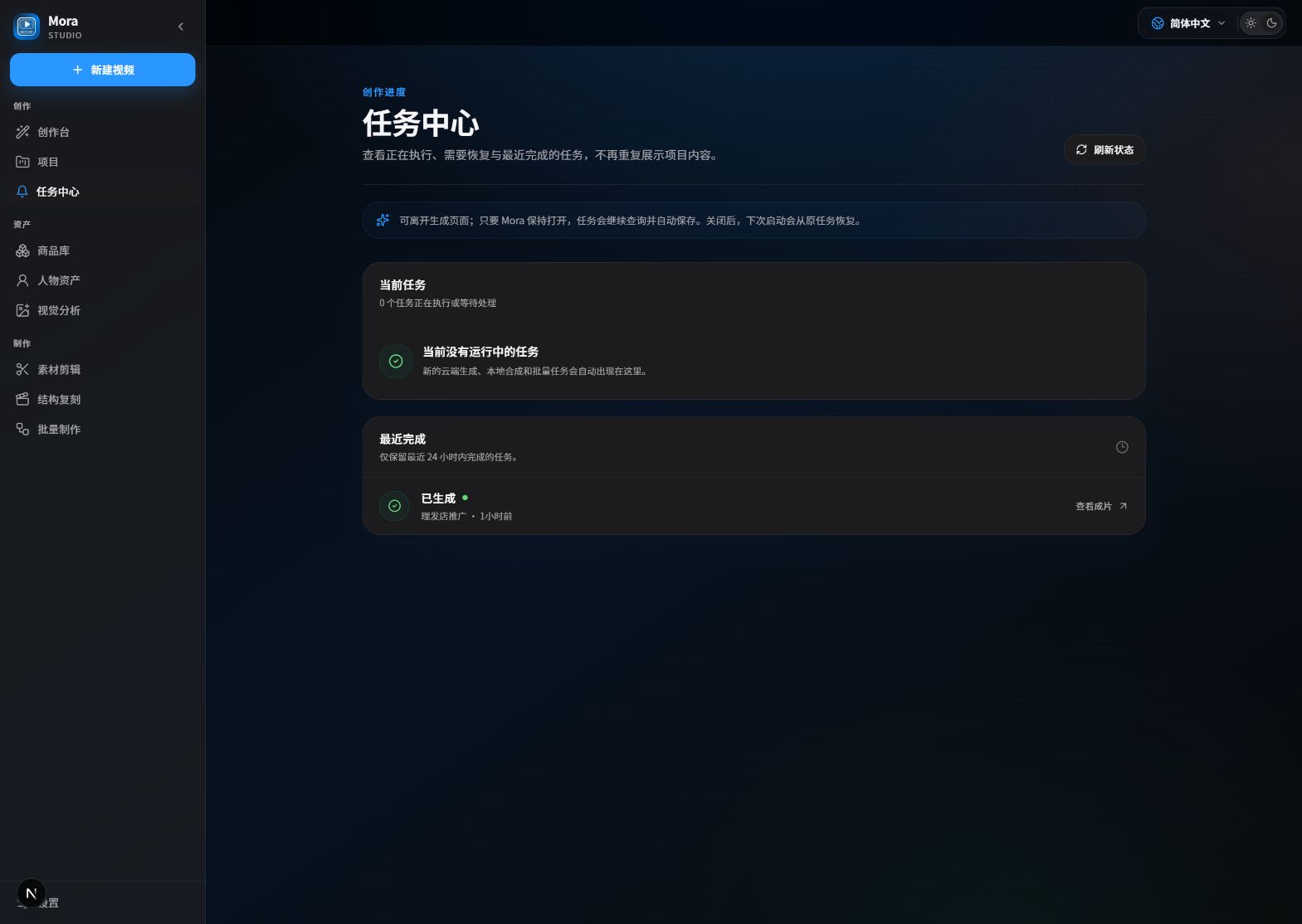Click the bell icon beside 任务中心

22,192
